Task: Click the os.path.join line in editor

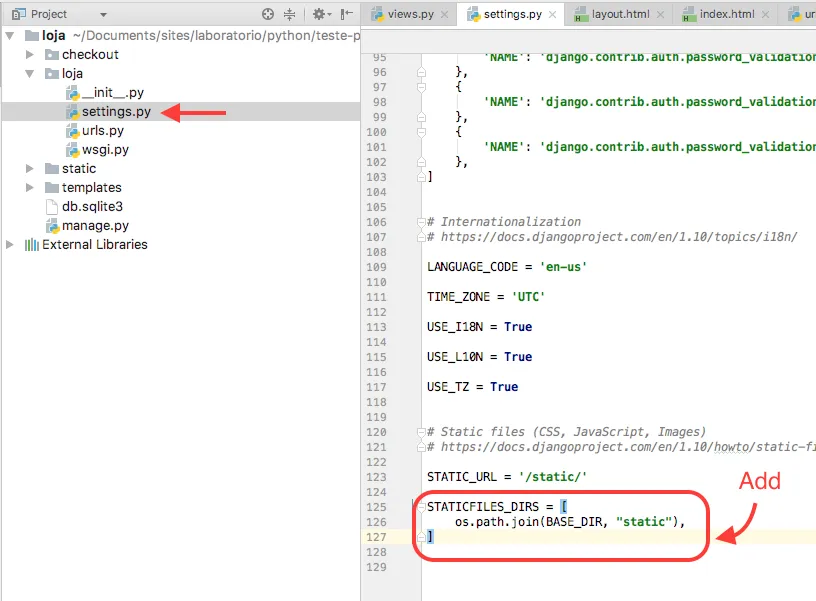Action: (x=570, y=522)
